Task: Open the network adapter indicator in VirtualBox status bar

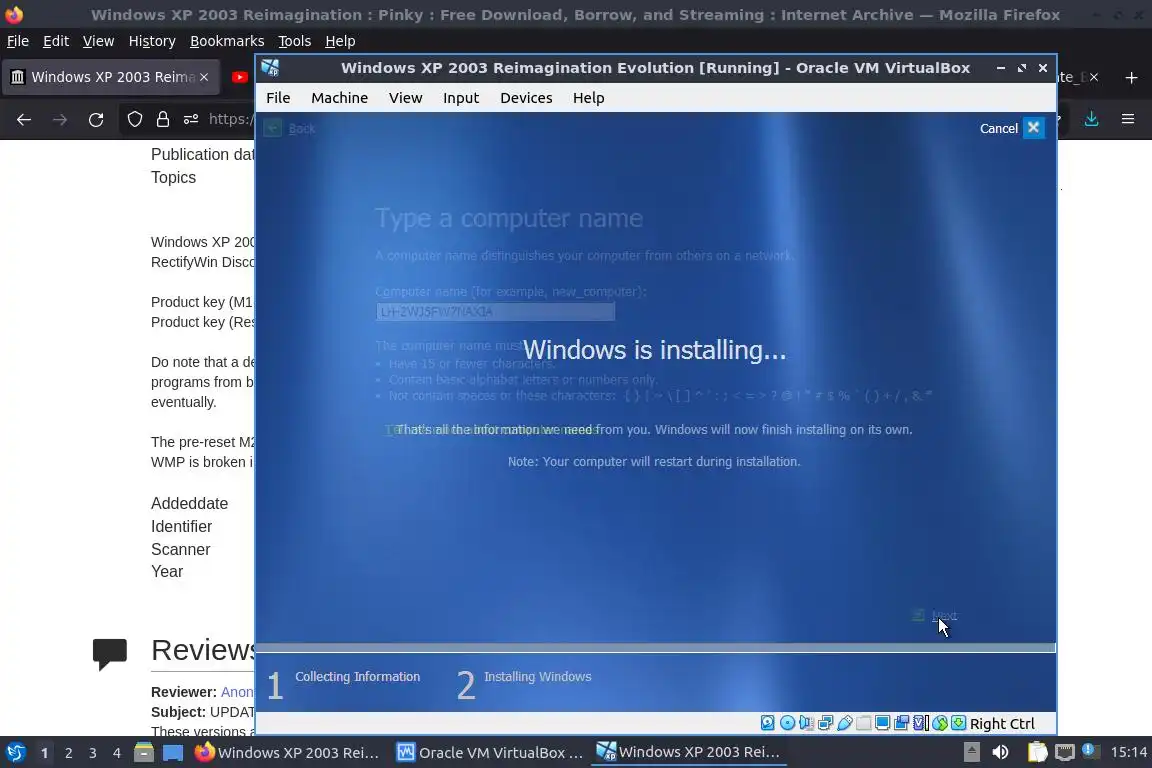Action: click(x=825, y=723)
